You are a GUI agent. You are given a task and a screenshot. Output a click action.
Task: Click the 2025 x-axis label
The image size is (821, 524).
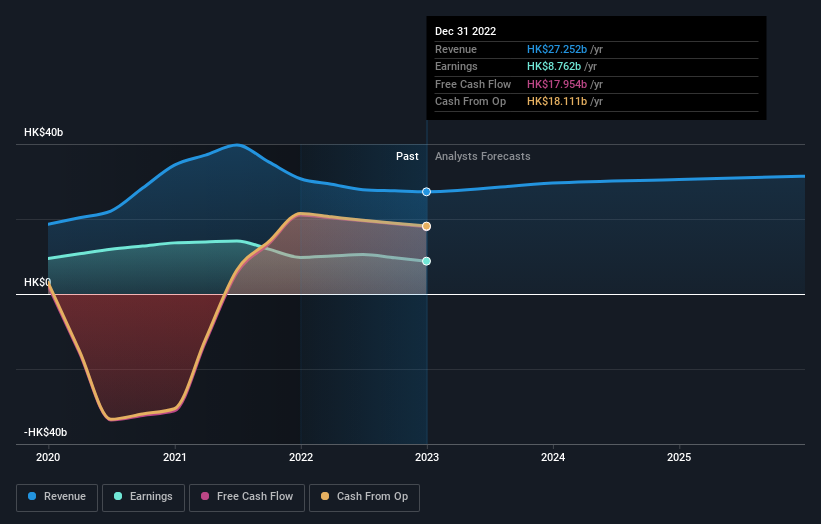[679, 458]
